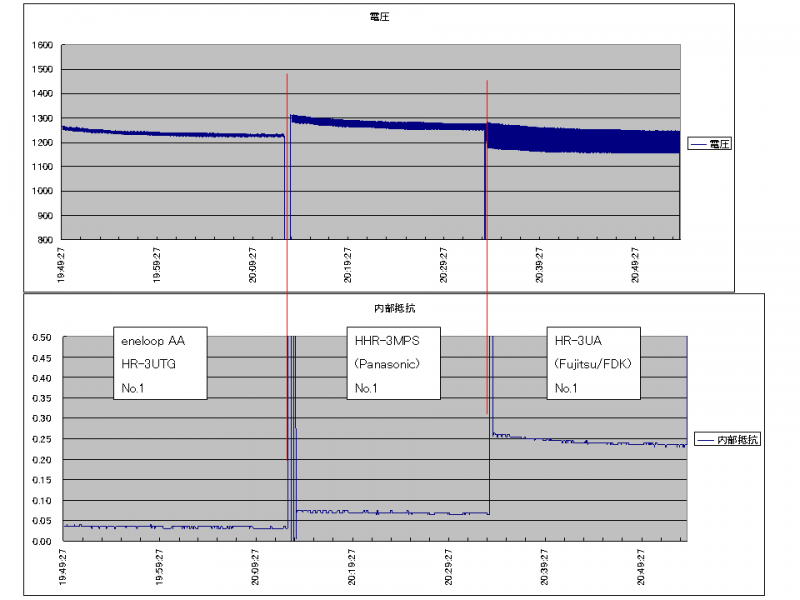Select the eneloop AA HR-3UTG text box
Screen dimensions: 800x600
click(x=159, y=363)
